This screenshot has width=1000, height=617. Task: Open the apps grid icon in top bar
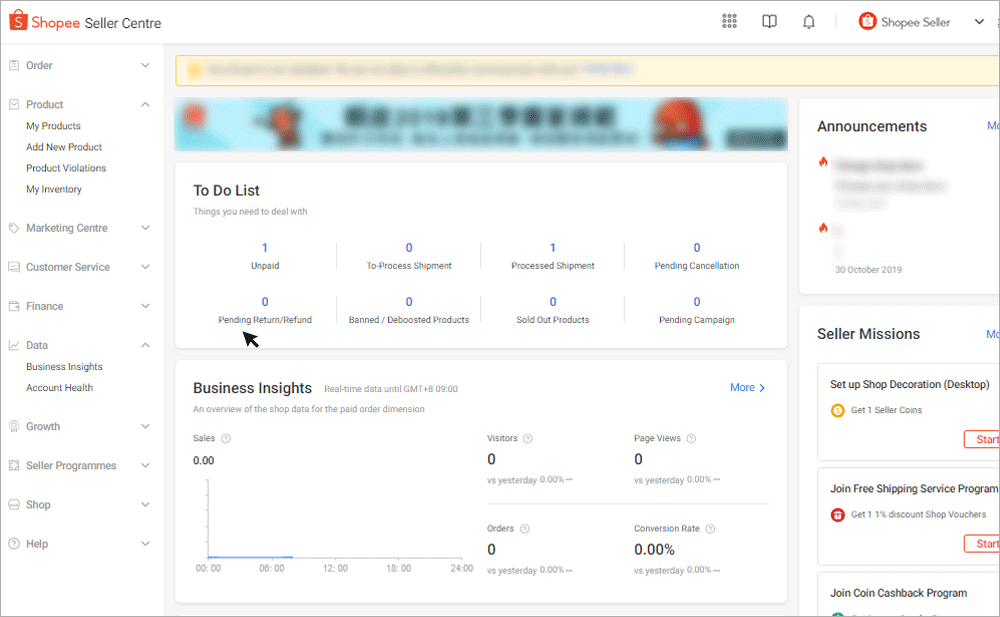coord(729,20)
